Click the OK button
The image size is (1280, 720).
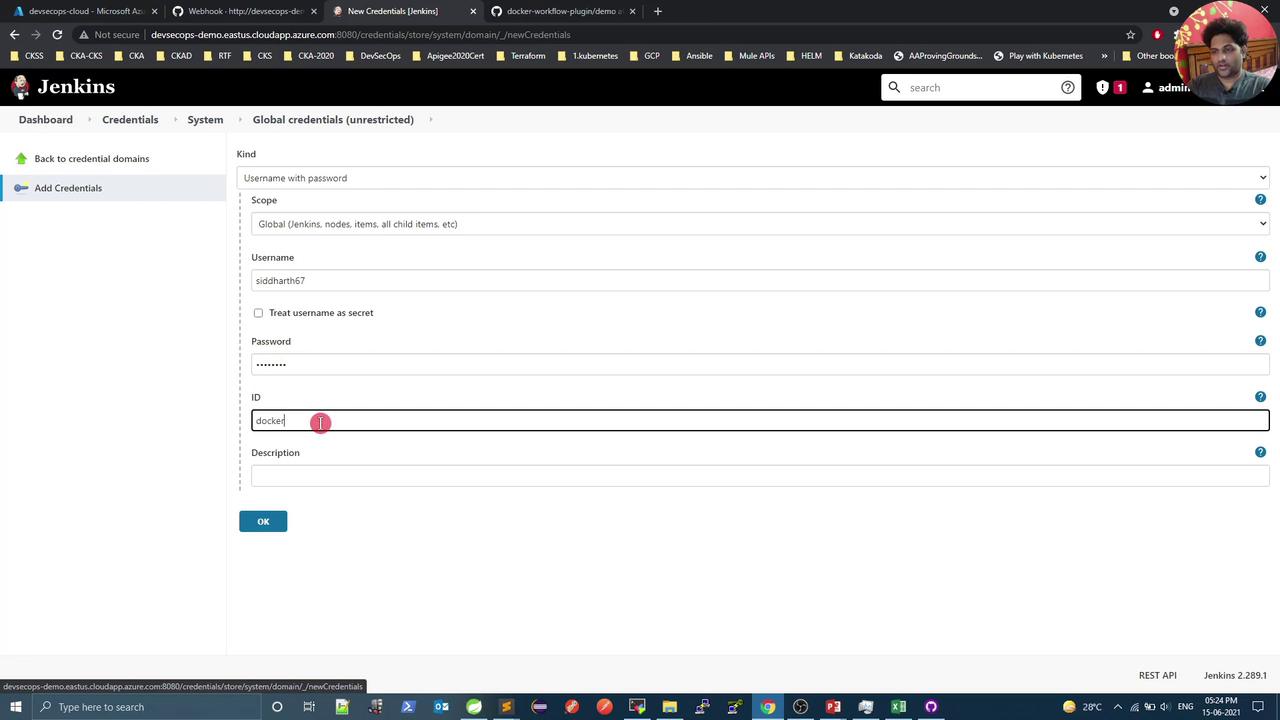point(263,521)
